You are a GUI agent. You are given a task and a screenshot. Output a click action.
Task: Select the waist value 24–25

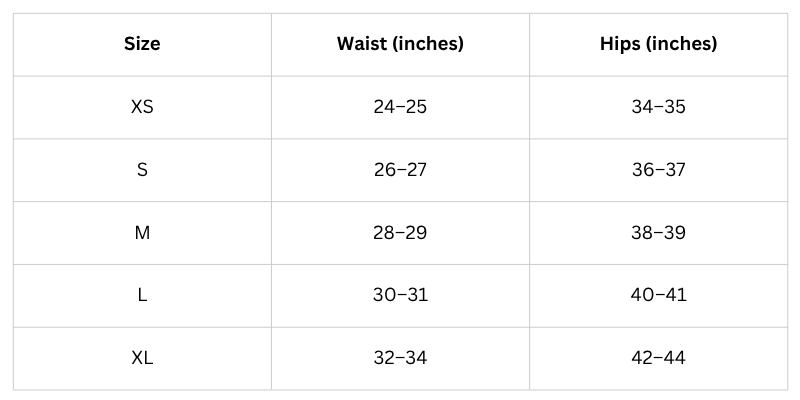pyautogui.click(x=400, y=107)
